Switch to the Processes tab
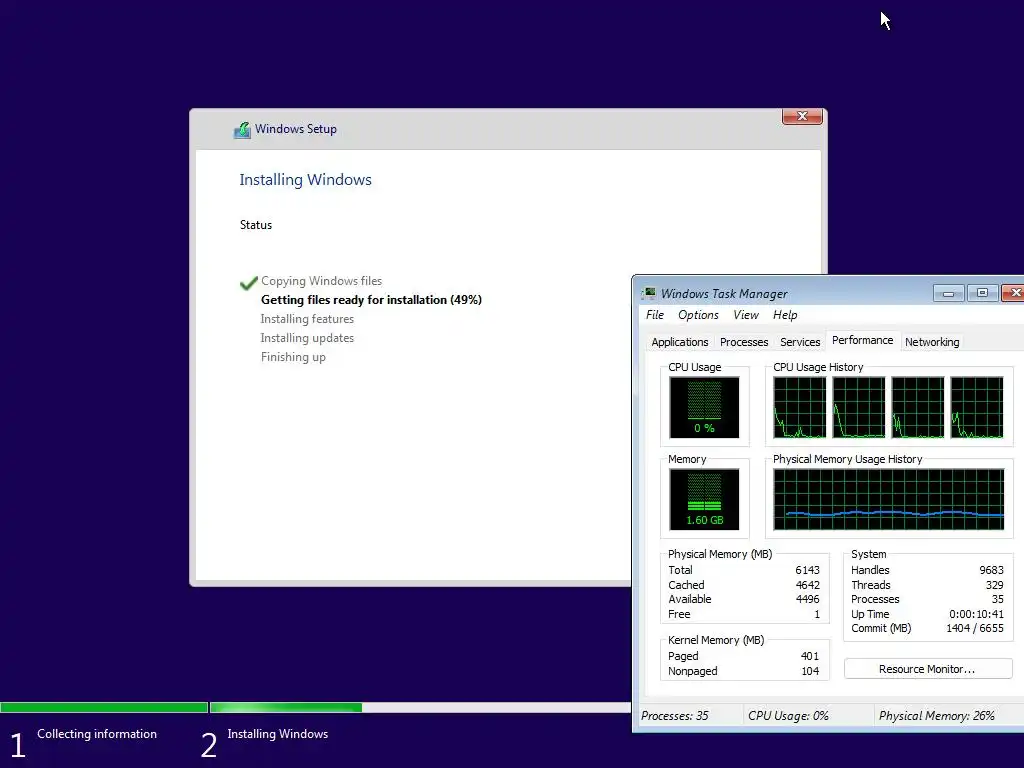 (744, 342)
